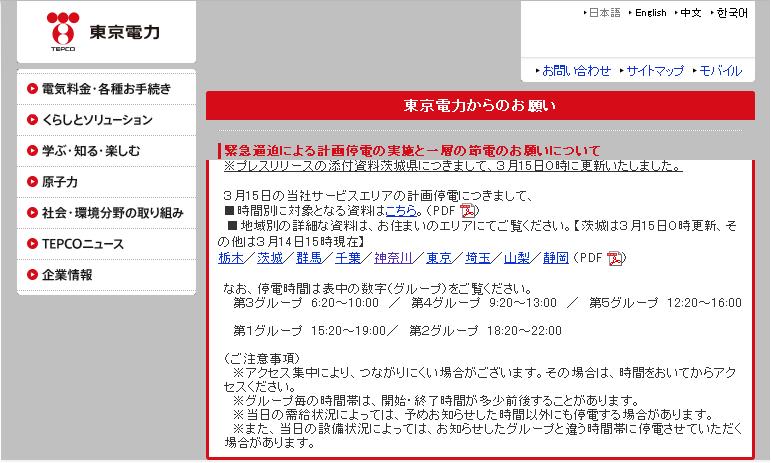This screenshot has height=463, width=771.
Task: Open お問い合わせ link
Action: pos(576,71)
